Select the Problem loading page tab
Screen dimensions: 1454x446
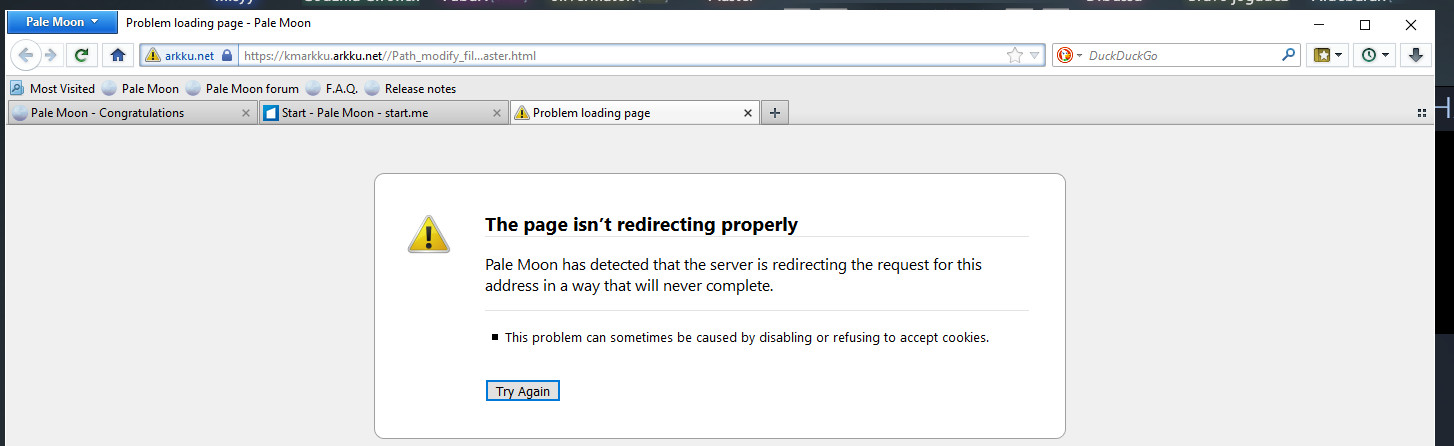(x=634, y=113)
